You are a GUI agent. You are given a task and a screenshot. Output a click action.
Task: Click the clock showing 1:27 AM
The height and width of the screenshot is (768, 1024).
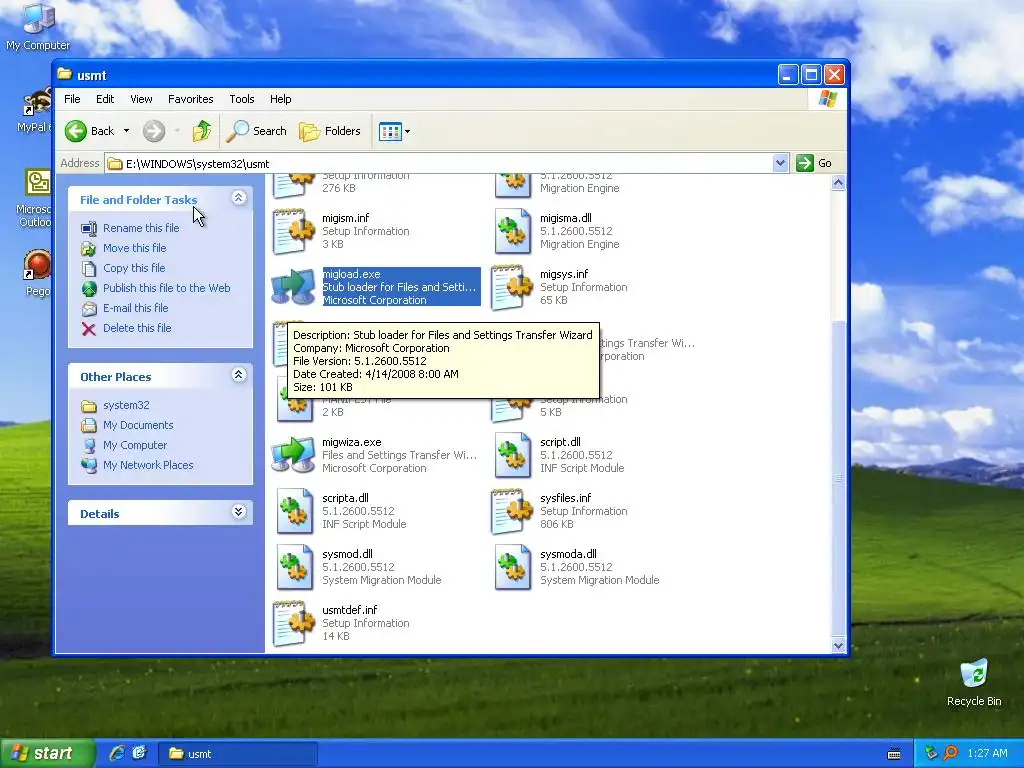[x=987, y=753]
